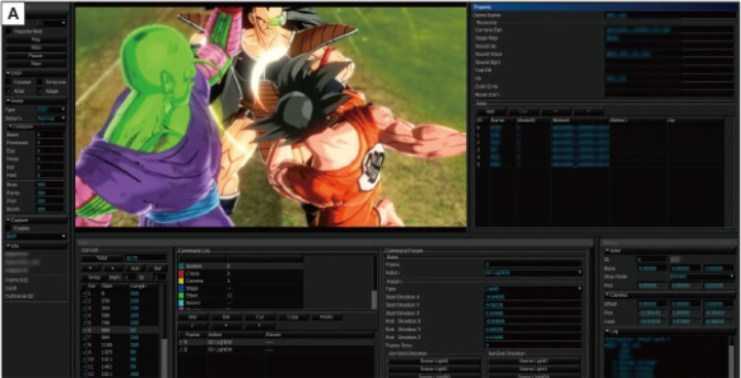Select the red command color icon

[181, 274]
